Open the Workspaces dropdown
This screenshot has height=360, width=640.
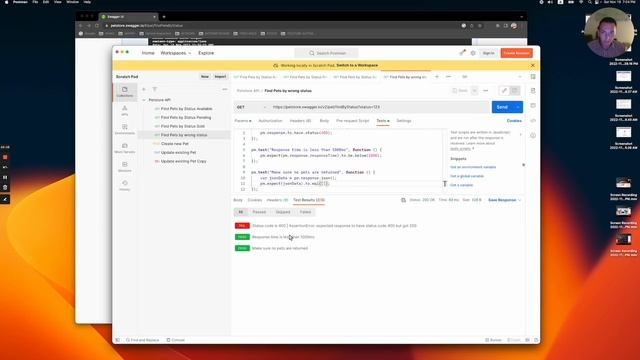[x=176, y=53]
